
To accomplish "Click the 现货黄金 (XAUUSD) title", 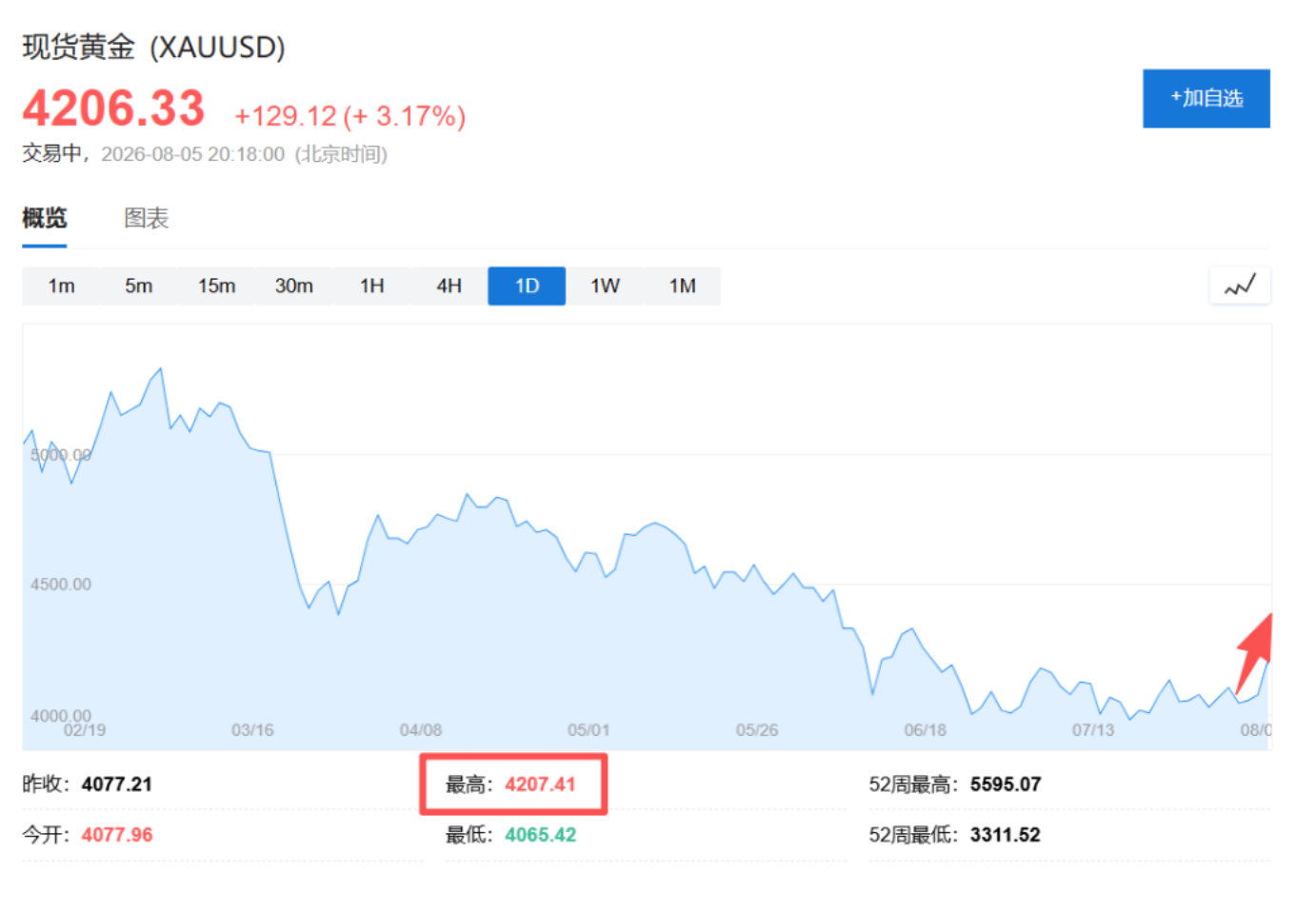I will 154,47.
